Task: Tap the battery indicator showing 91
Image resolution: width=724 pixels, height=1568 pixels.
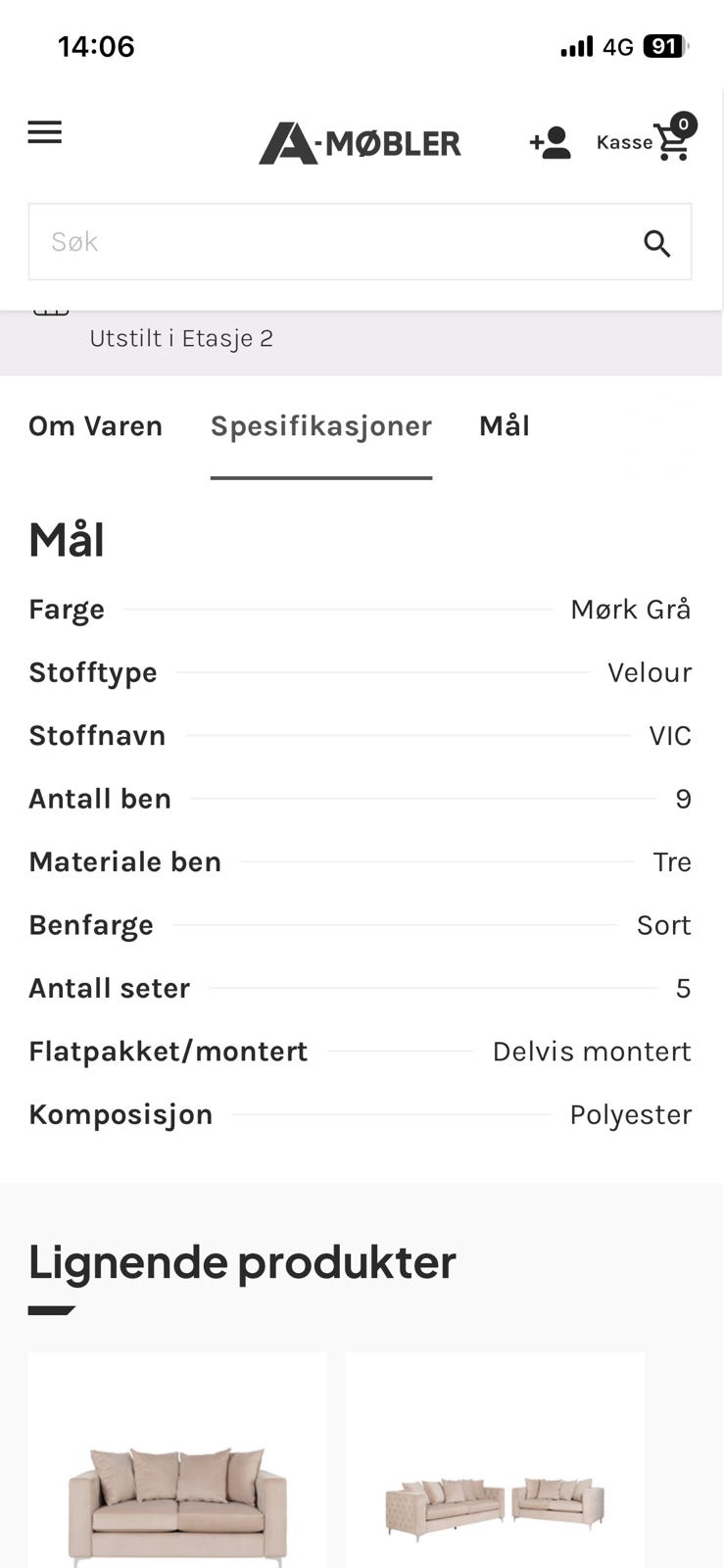Action: click(x=664, y=45)
